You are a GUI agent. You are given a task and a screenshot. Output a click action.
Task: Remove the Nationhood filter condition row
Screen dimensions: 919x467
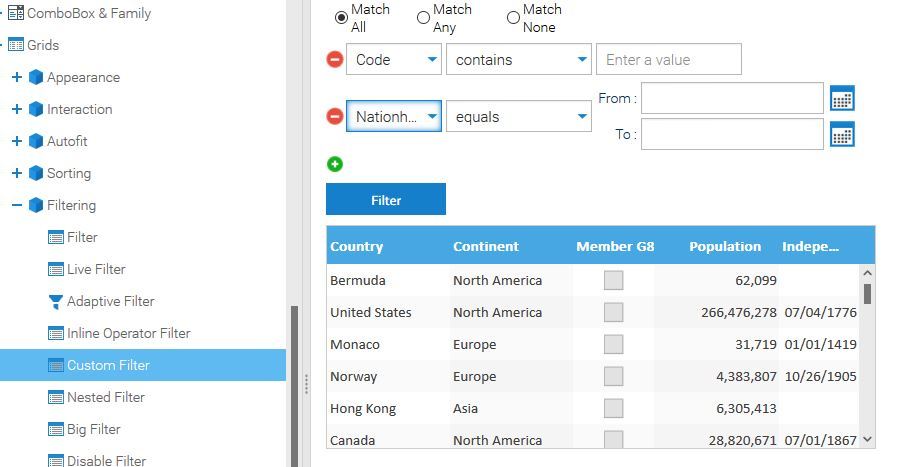335,117
